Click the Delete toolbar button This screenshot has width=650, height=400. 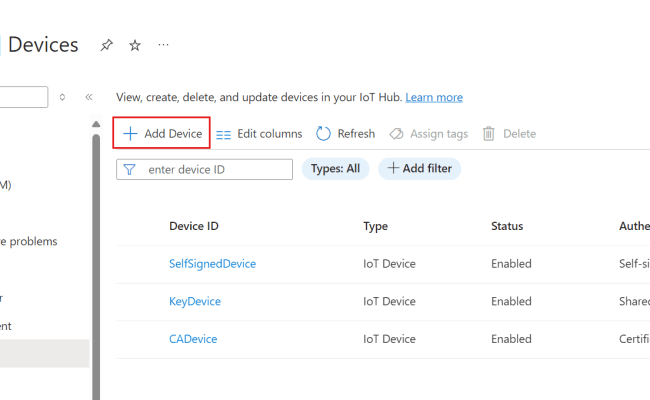coord(509,134)
